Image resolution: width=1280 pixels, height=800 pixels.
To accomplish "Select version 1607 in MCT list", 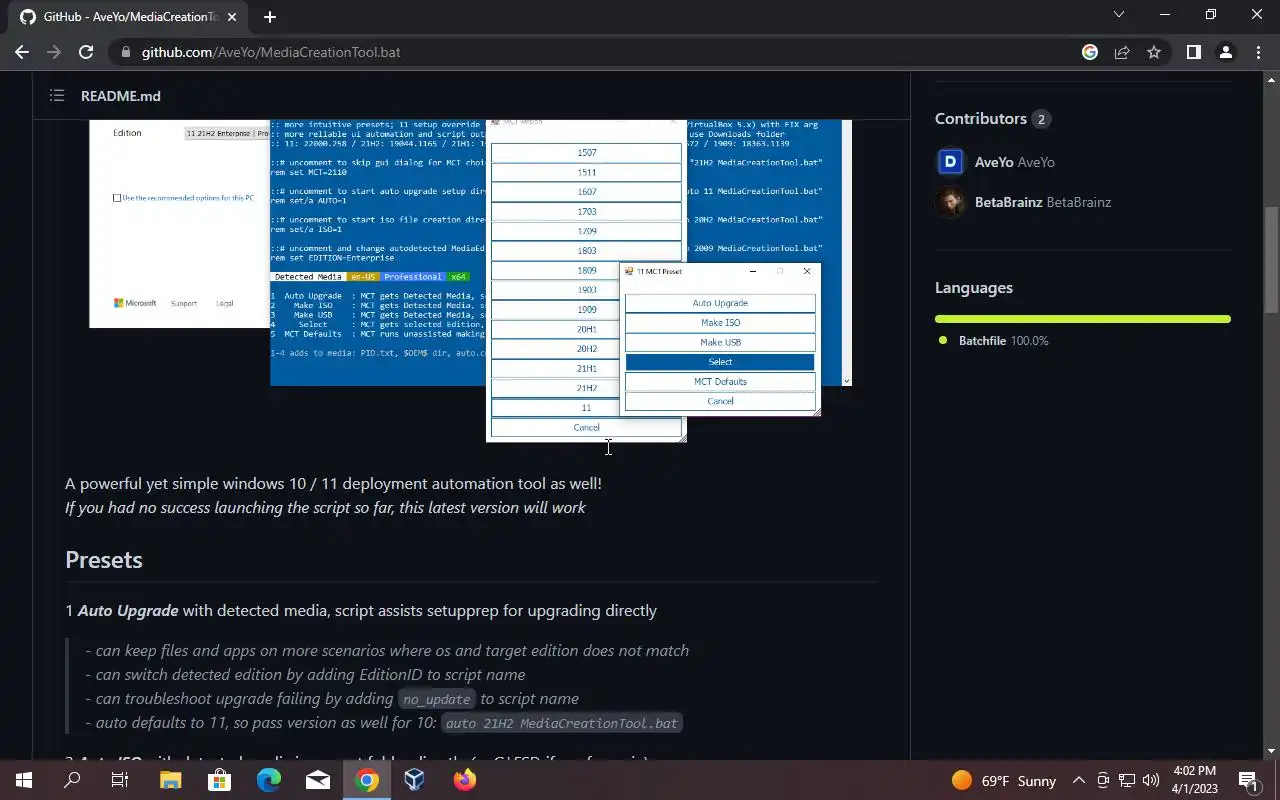I will (587, 192).
